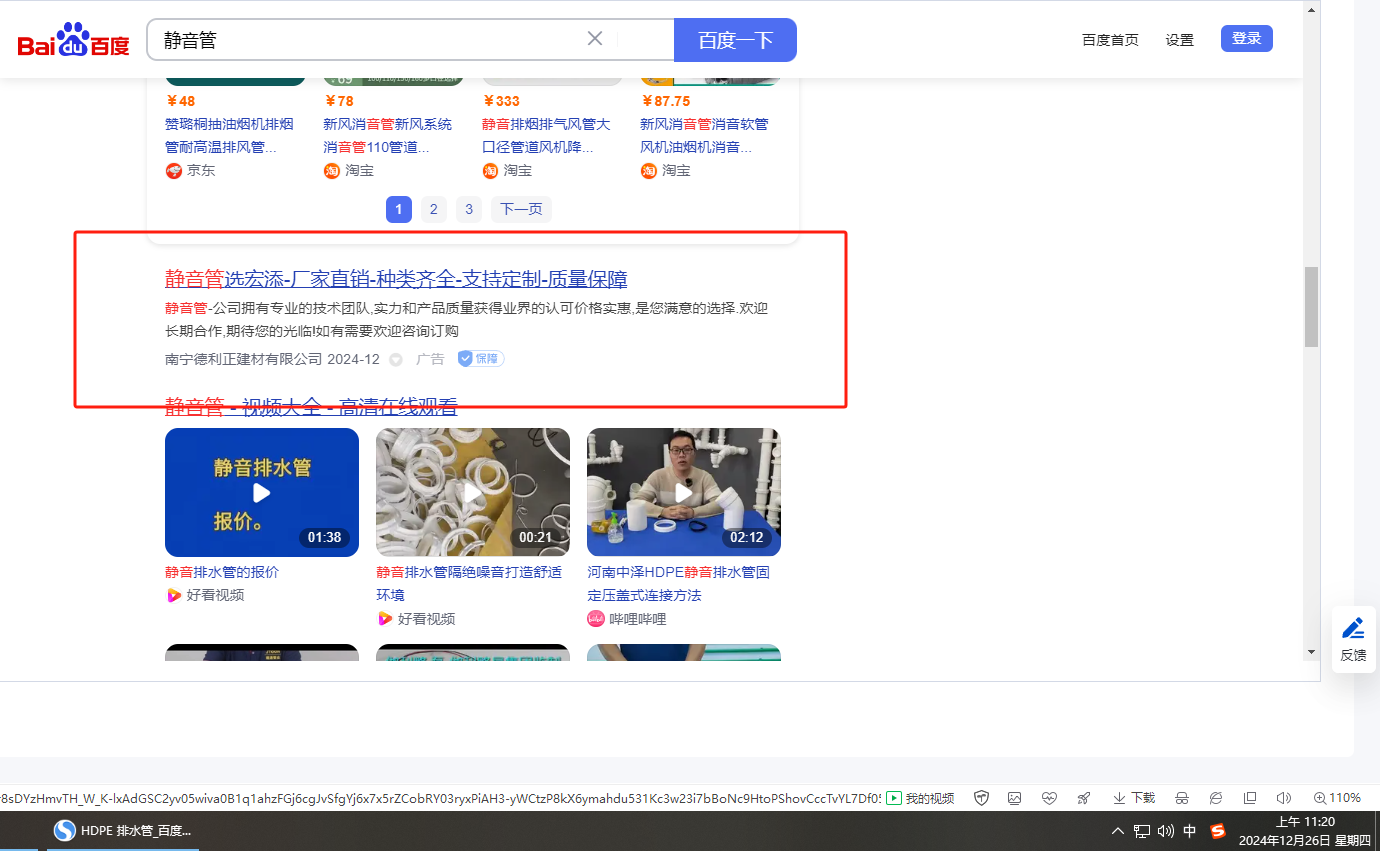Open the 设置 settings menu
Viewport: 1380px width, 851px height.
coord(1180,40)
